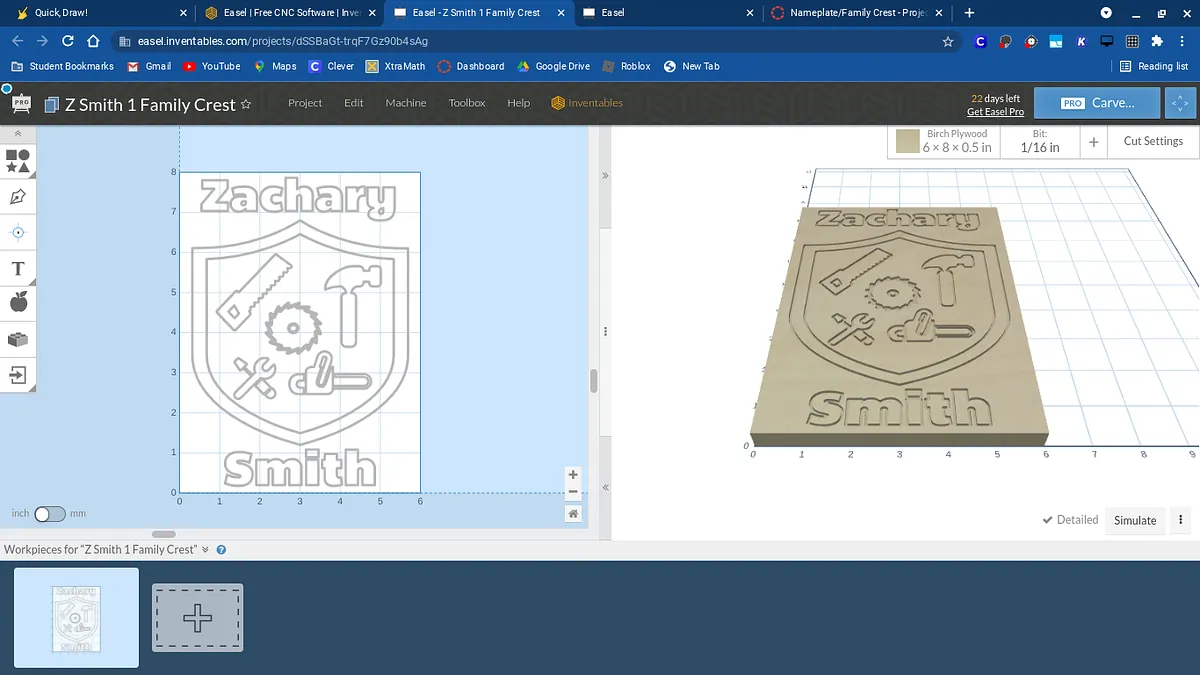Open the Apps brick icon
The width and height of the screenshot is (1200, 675).
(x=17, y=339)
